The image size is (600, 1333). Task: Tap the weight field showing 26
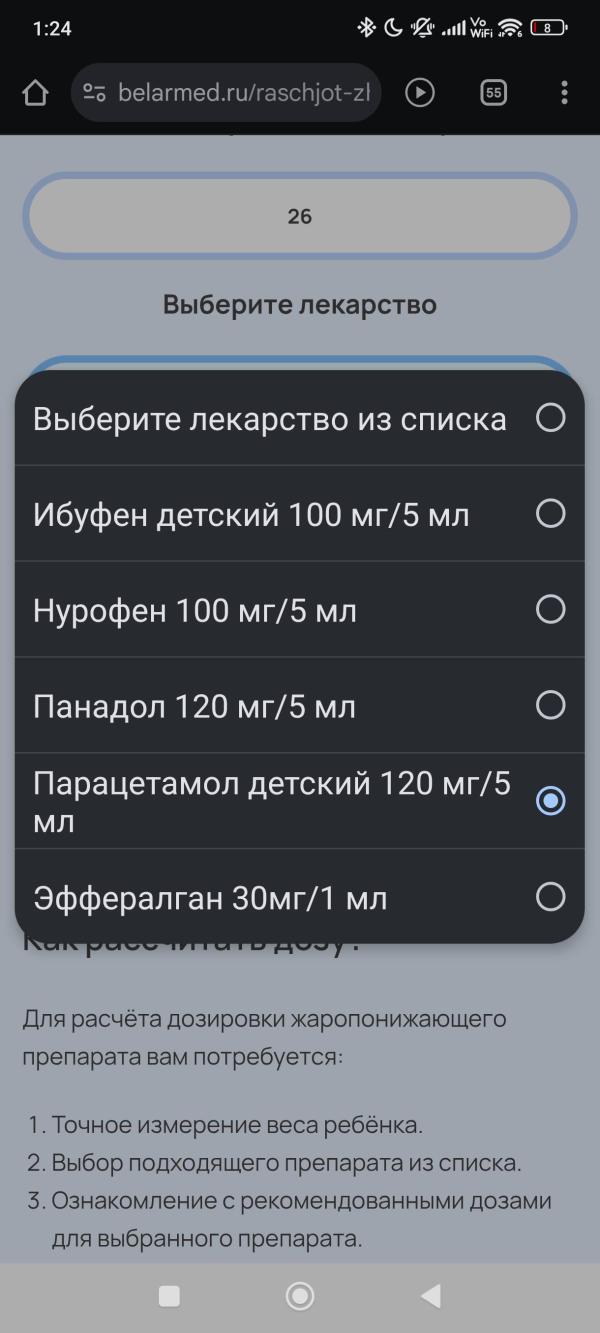[x=300, y=216]
